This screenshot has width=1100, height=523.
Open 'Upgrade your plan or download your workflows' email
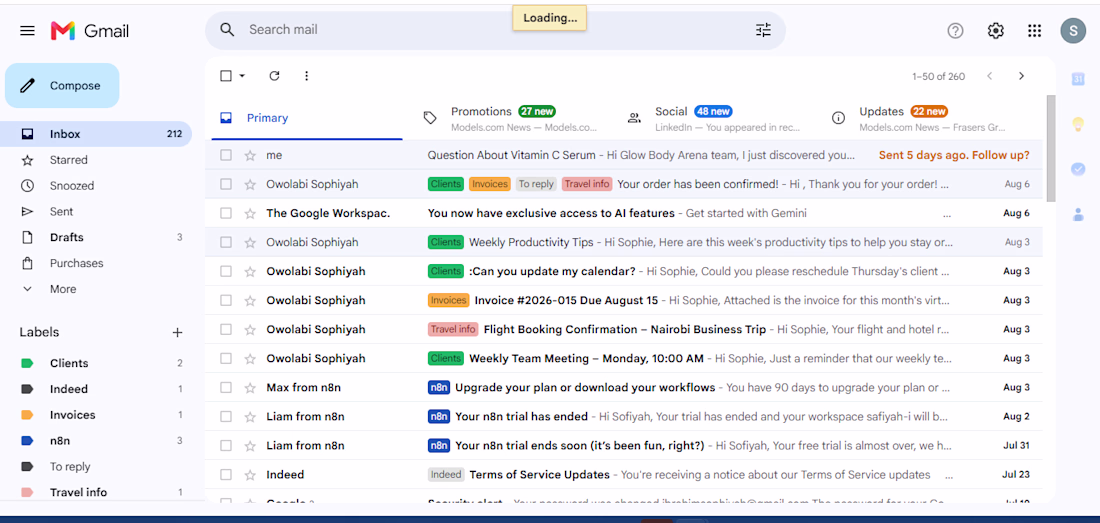pos(624,387)
